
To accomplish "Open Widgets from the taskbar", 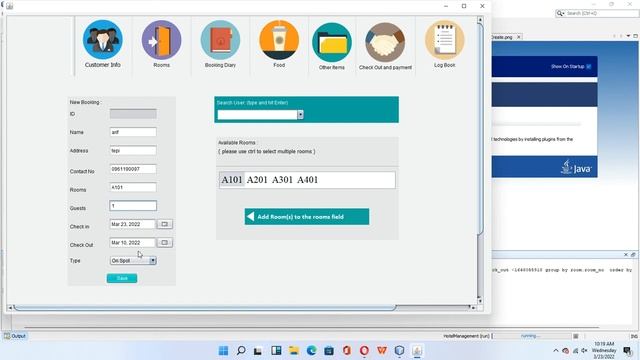I will click(x=276, y=351).
